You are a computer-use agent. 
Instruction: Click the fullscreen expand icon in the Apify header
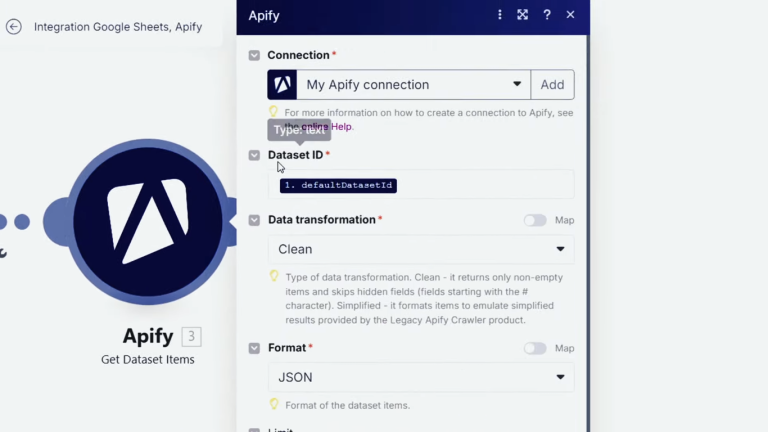(x=523, y=15)
